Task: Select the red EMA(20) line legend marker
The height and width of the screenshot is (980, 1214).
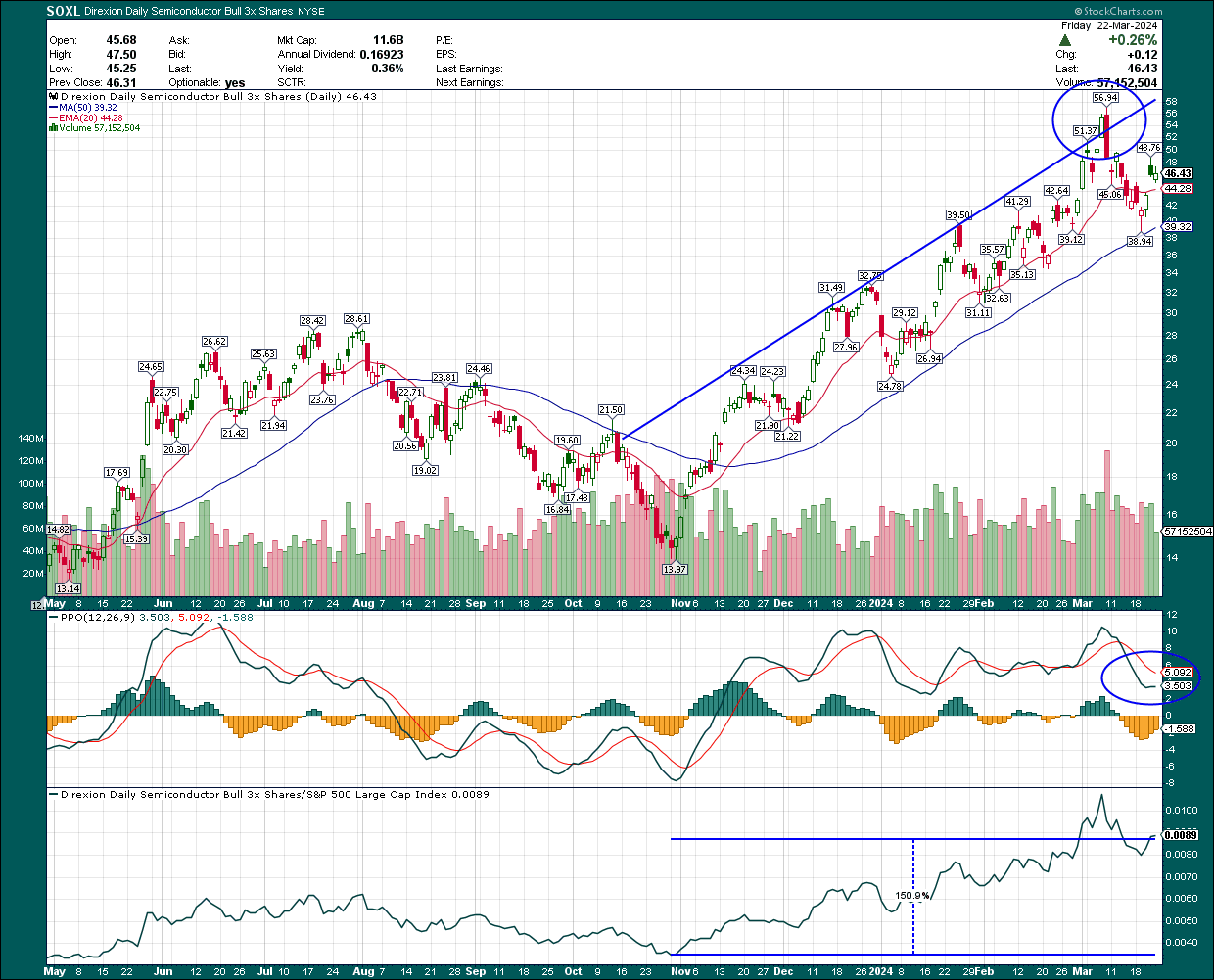Action: pyautogui.click(x=55, y=119)
